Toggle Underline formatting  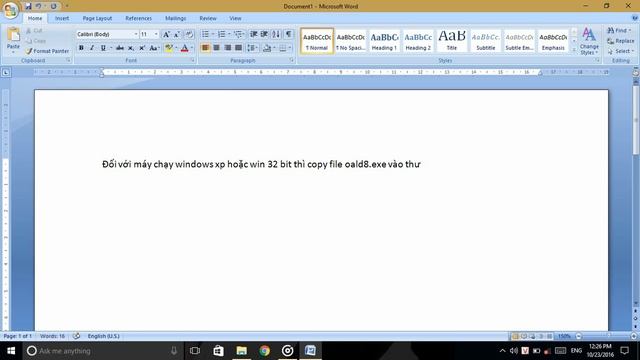click(x=103, y=48)
